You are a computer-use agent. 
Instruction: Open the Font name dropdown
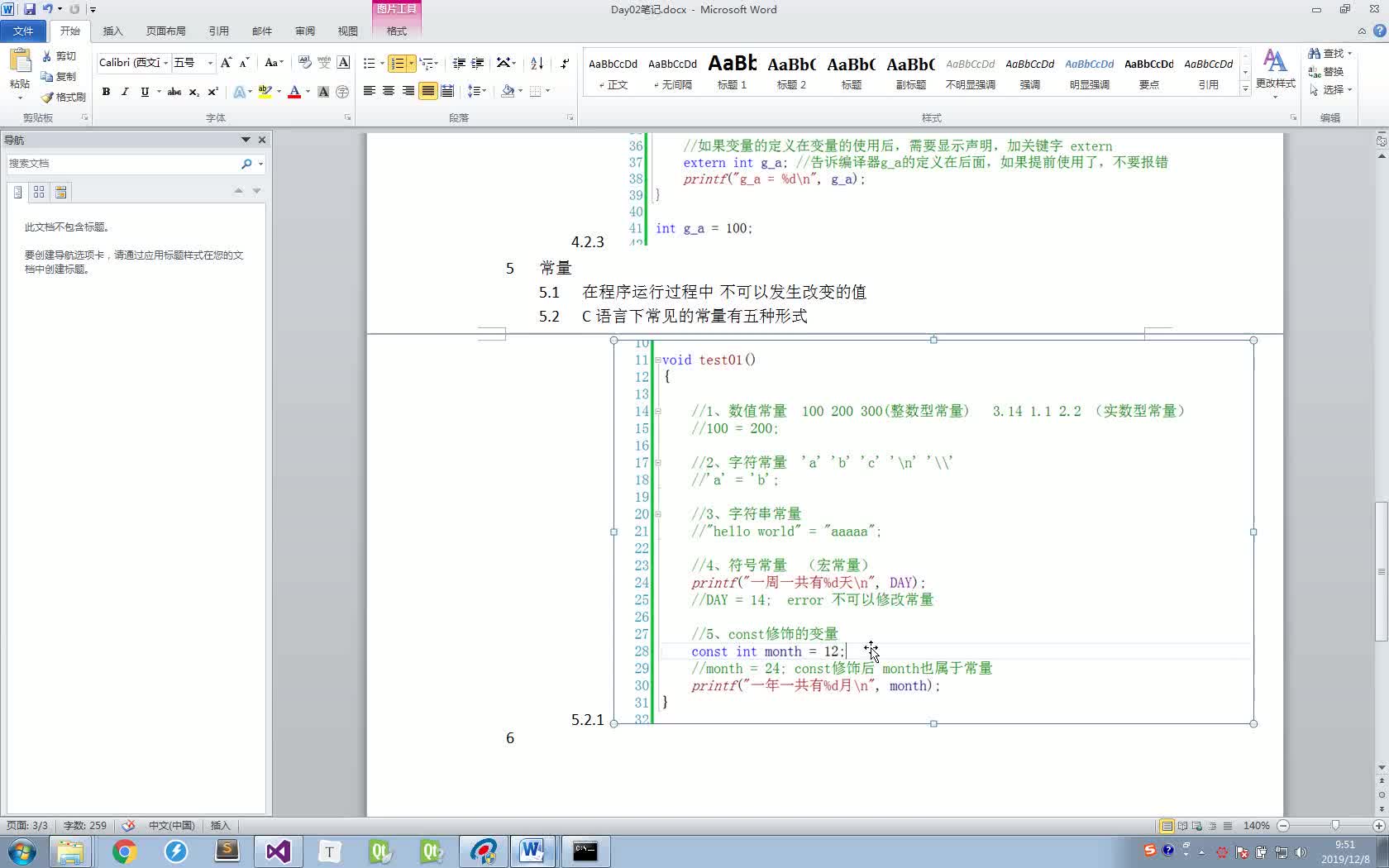tap(165, 63)
